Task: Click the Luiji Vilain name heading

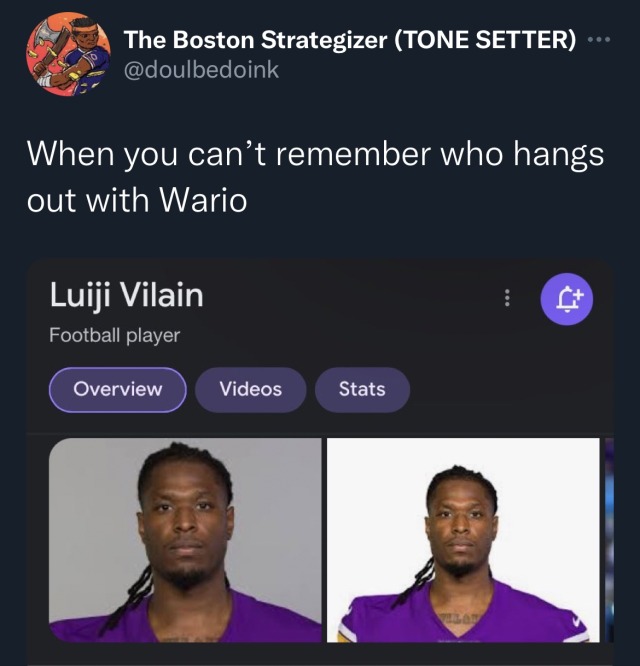Action: point(127,295)
